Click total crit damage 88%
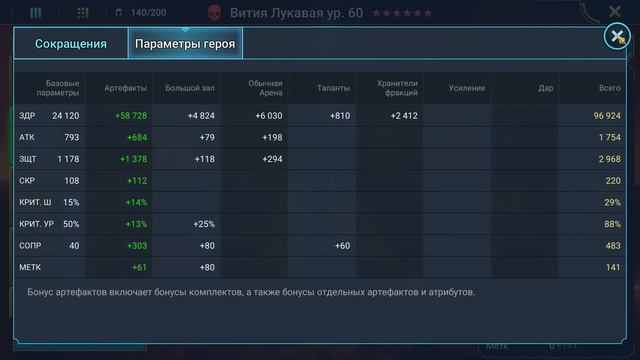Viewport: 640px width, 360px height. [x=612, y=224]
